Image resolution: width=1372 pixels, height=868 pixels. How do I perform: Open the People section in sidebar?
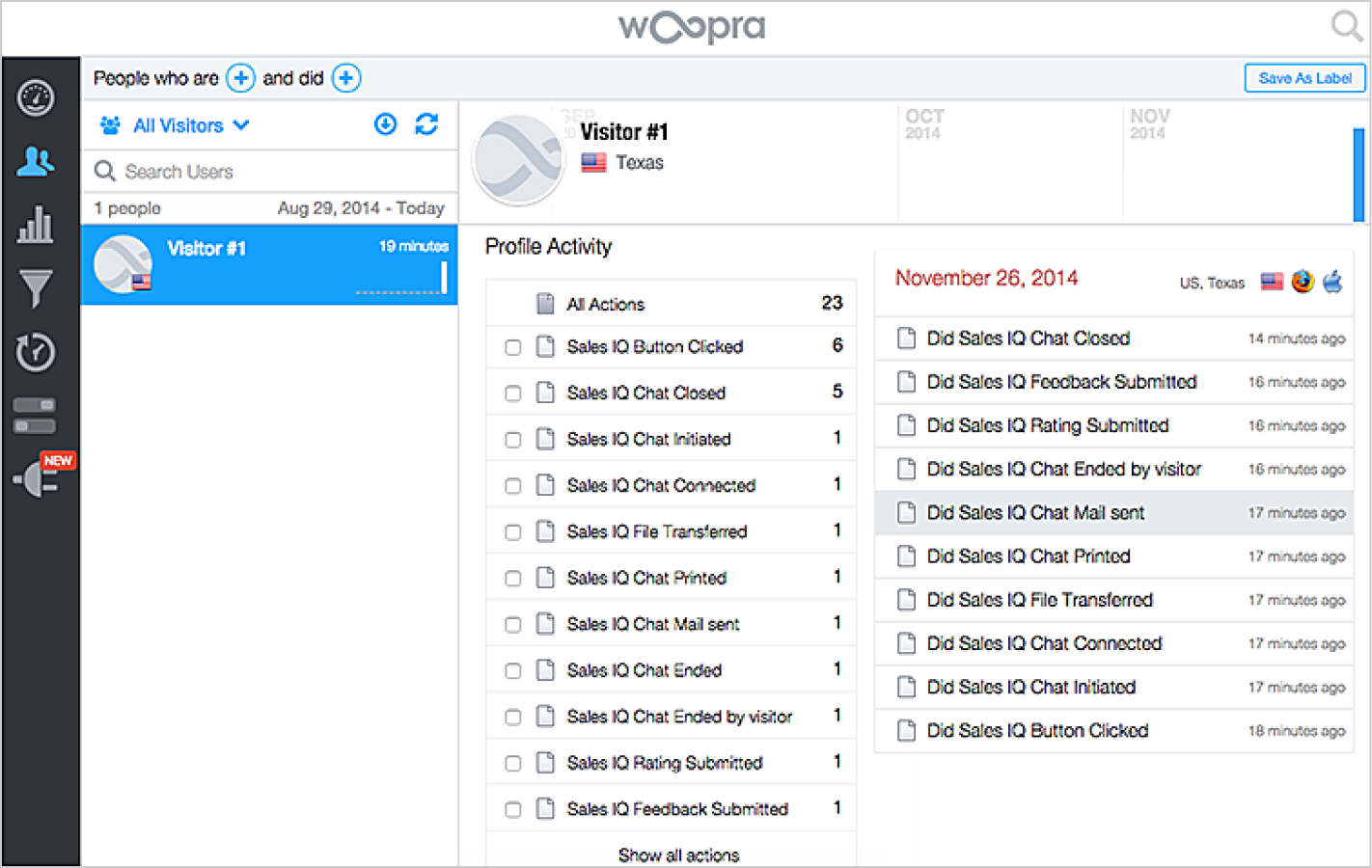click(36, 161)
